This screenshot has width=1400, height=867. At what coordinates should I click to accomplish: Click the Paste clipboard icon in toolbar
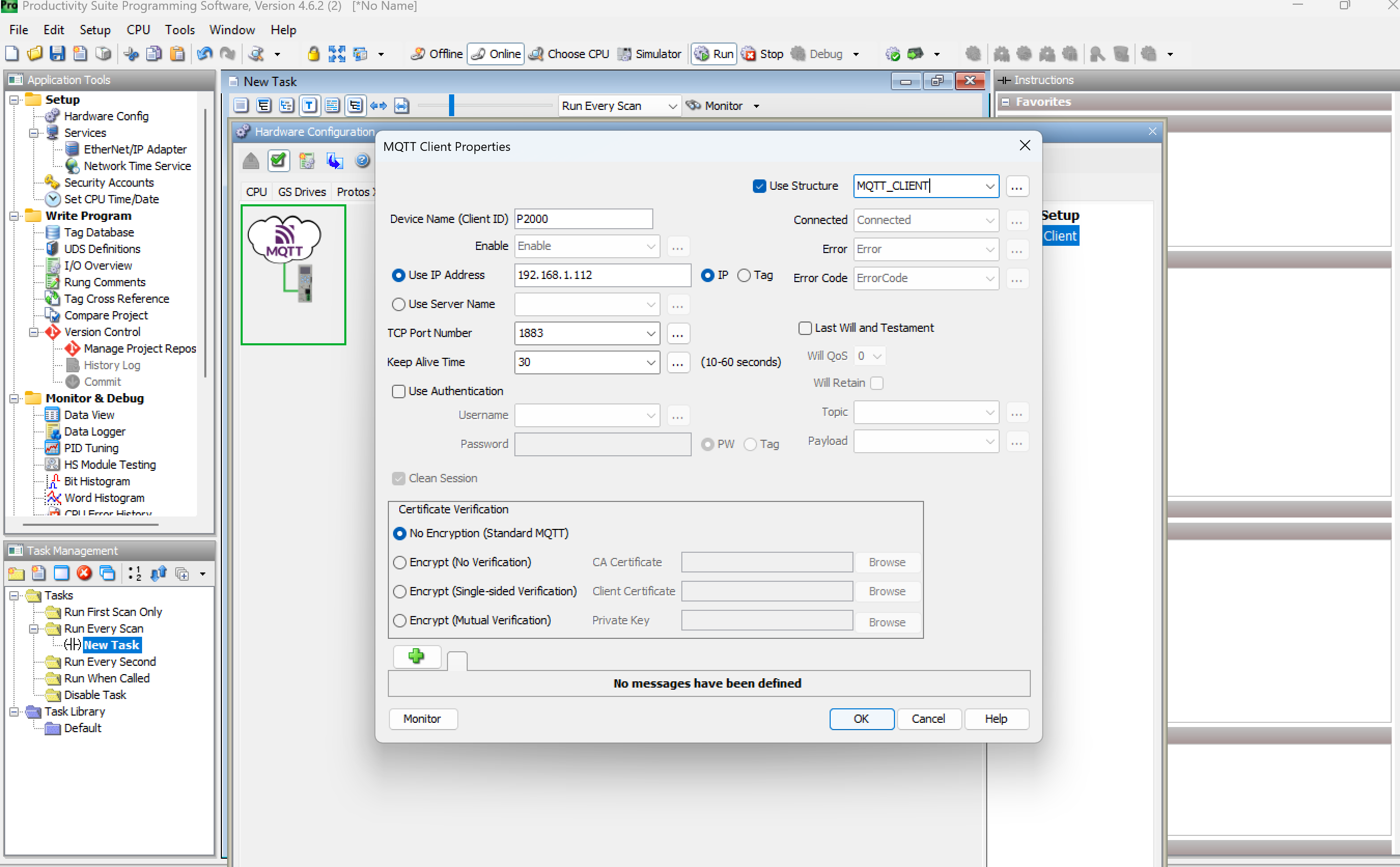pos(178,54)
